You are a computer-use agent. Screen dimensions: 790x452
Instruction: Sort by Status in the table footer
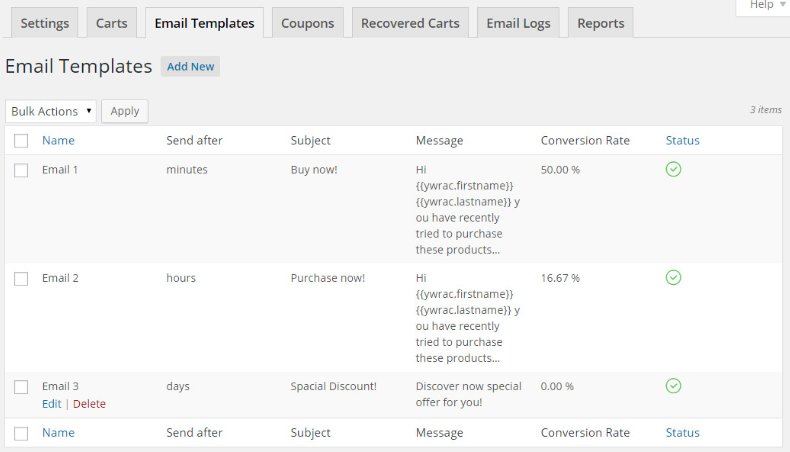coord(683,433)
